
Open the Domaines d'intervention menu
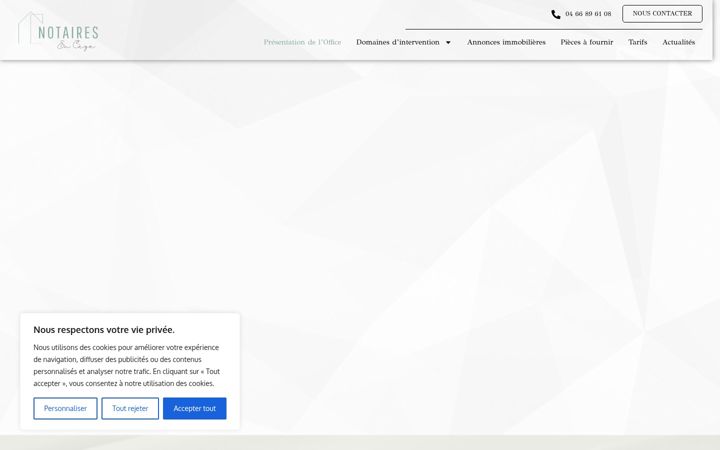(x=398, y=42)
